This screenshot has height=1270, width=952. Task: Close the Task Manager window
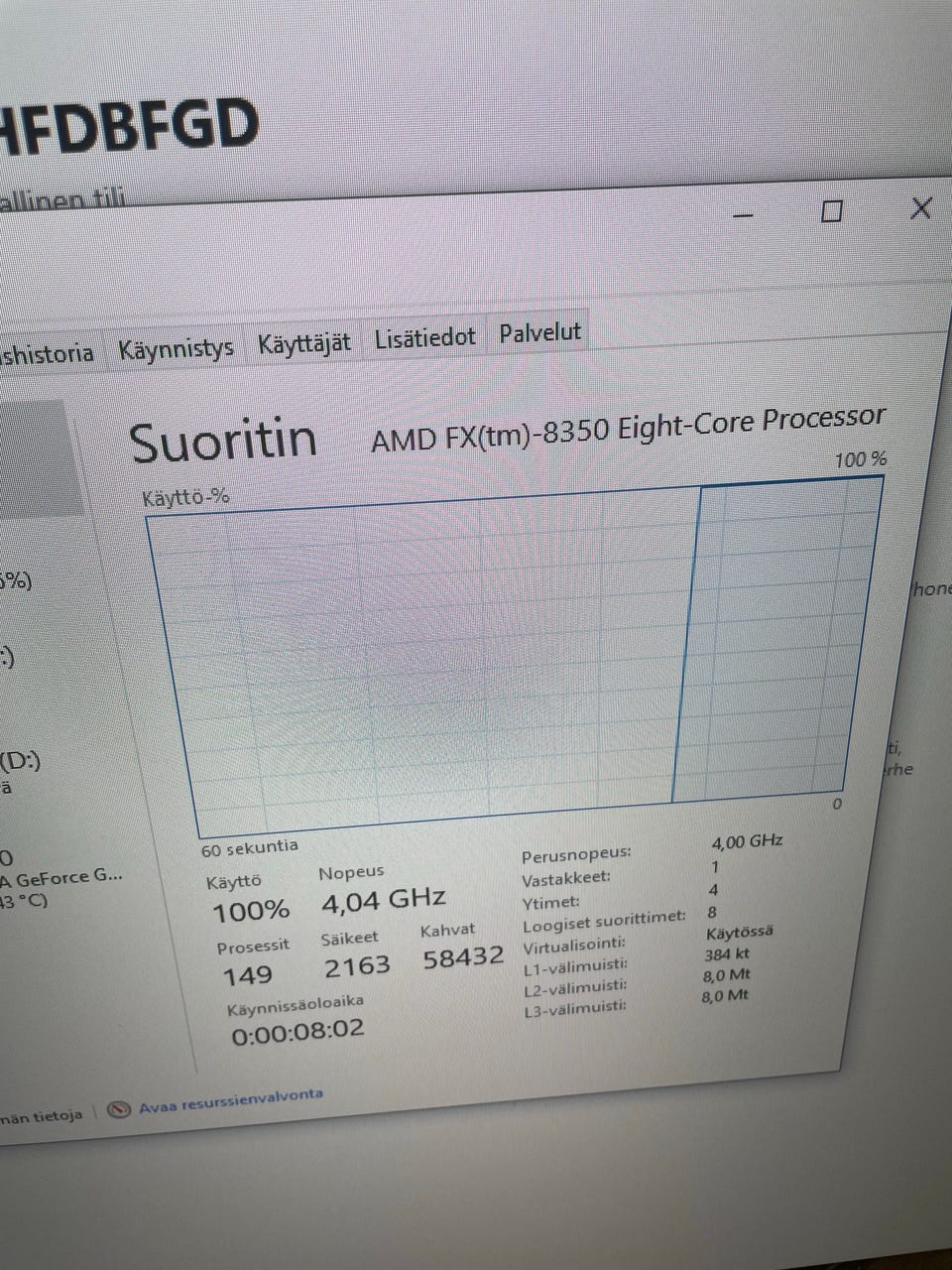point(920,207)
